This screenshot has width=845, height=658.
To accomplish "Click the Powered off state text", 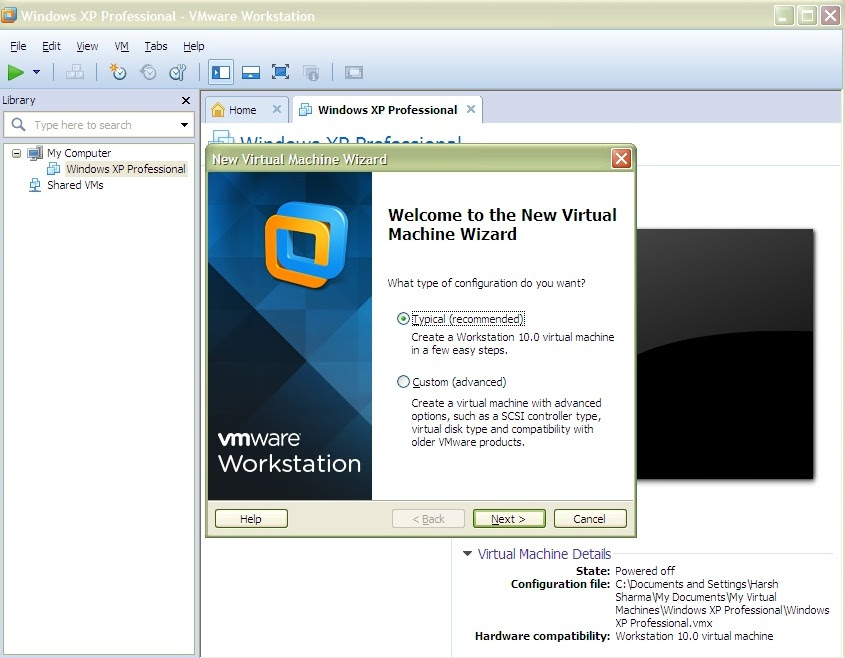I will point(645,571).
